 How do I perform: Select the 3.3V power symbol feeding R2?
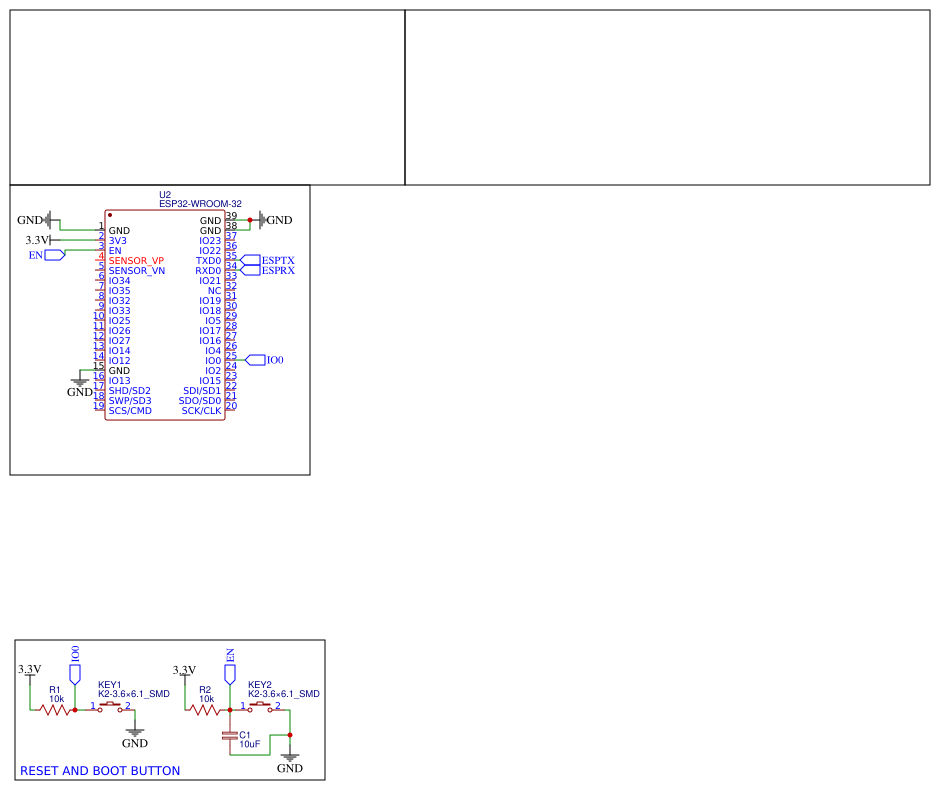(184, 673)
